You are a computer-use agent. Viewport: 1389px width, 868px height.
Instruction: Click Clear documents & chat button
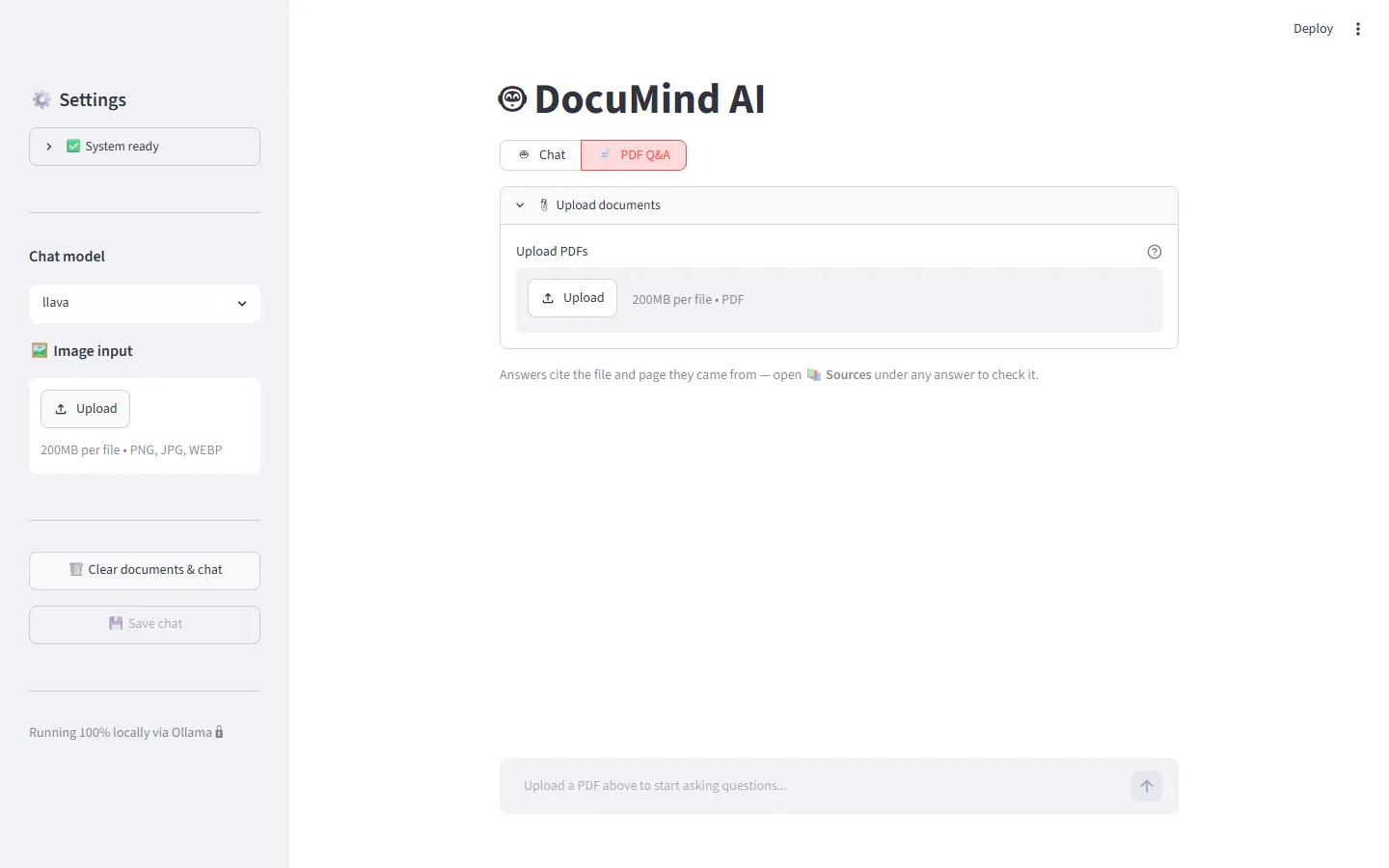pyautogui.click(x=145, y=570)
